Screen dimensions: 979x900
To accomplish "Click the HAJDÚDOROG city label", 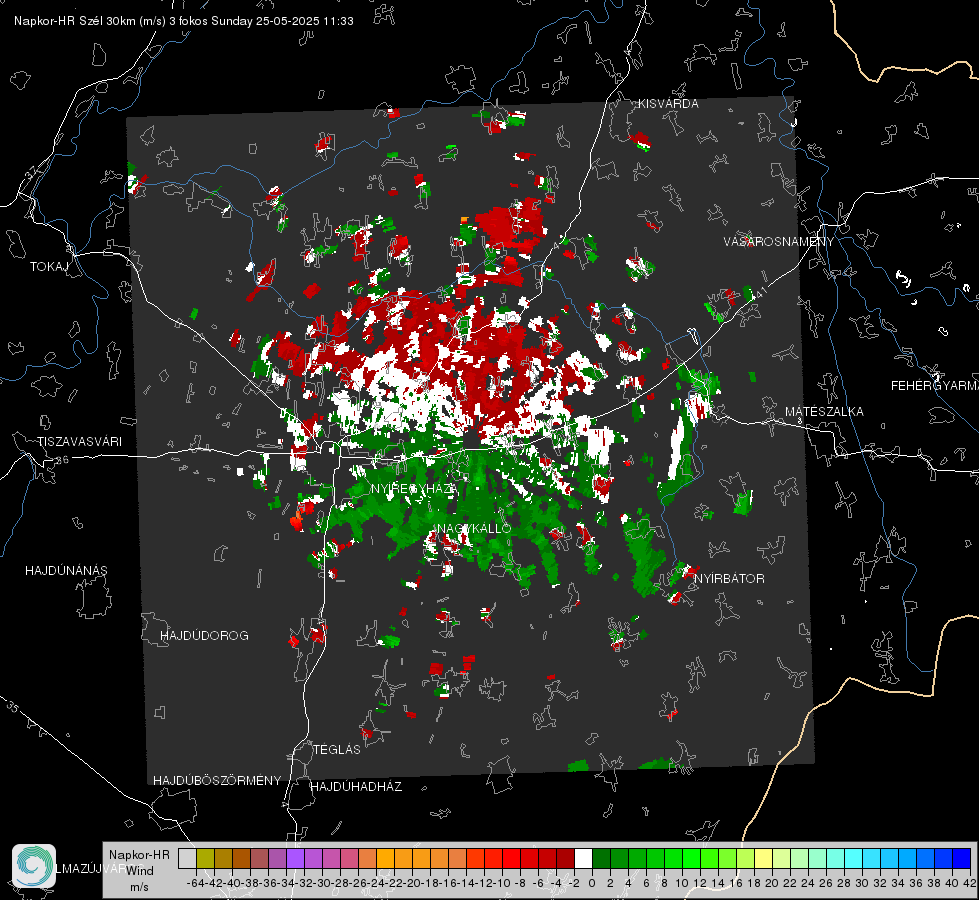I will (x=204, y=636).
